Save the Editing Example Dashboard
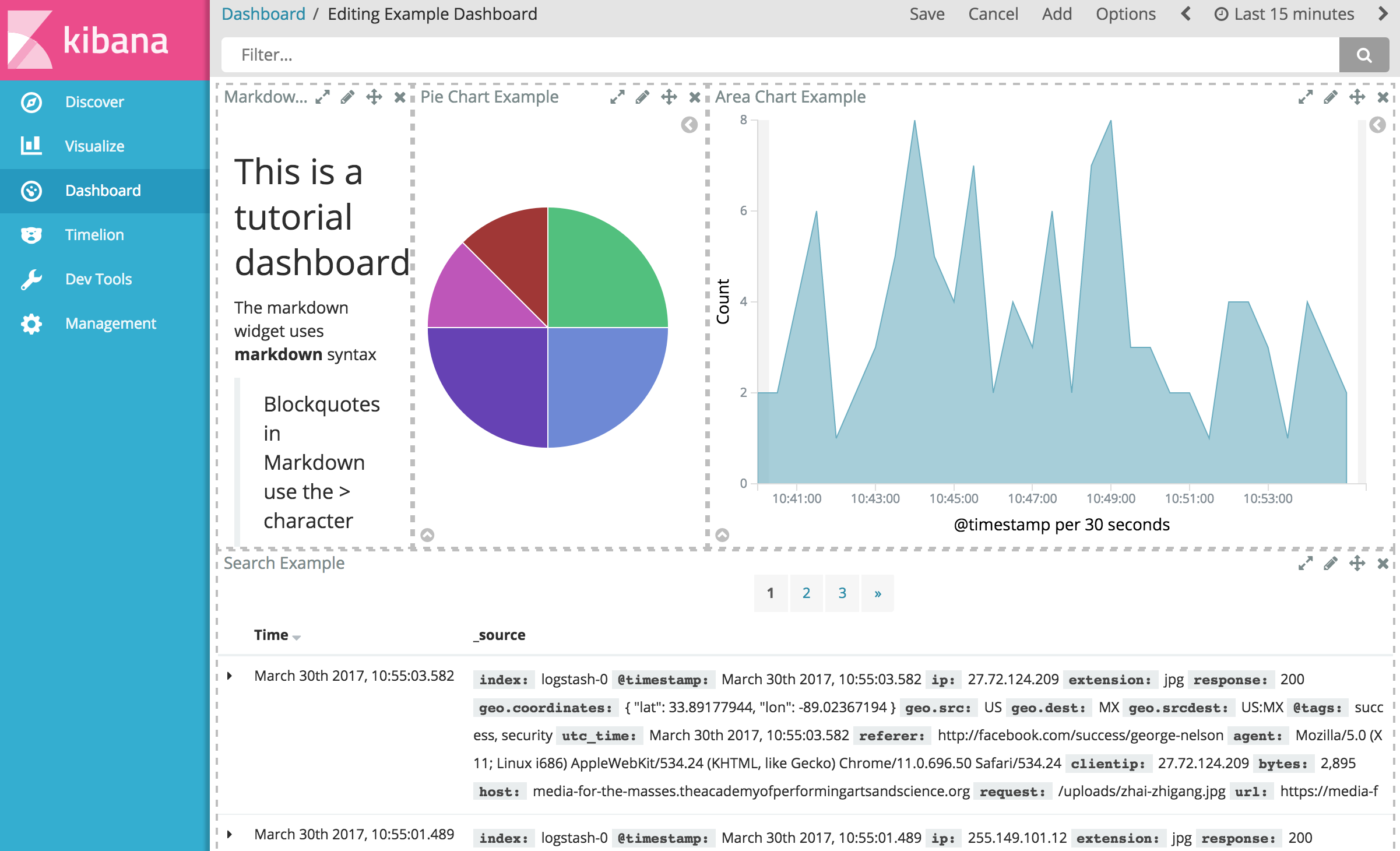The height and width of the screenshot is (851, 1400). [x=927, y=13]
